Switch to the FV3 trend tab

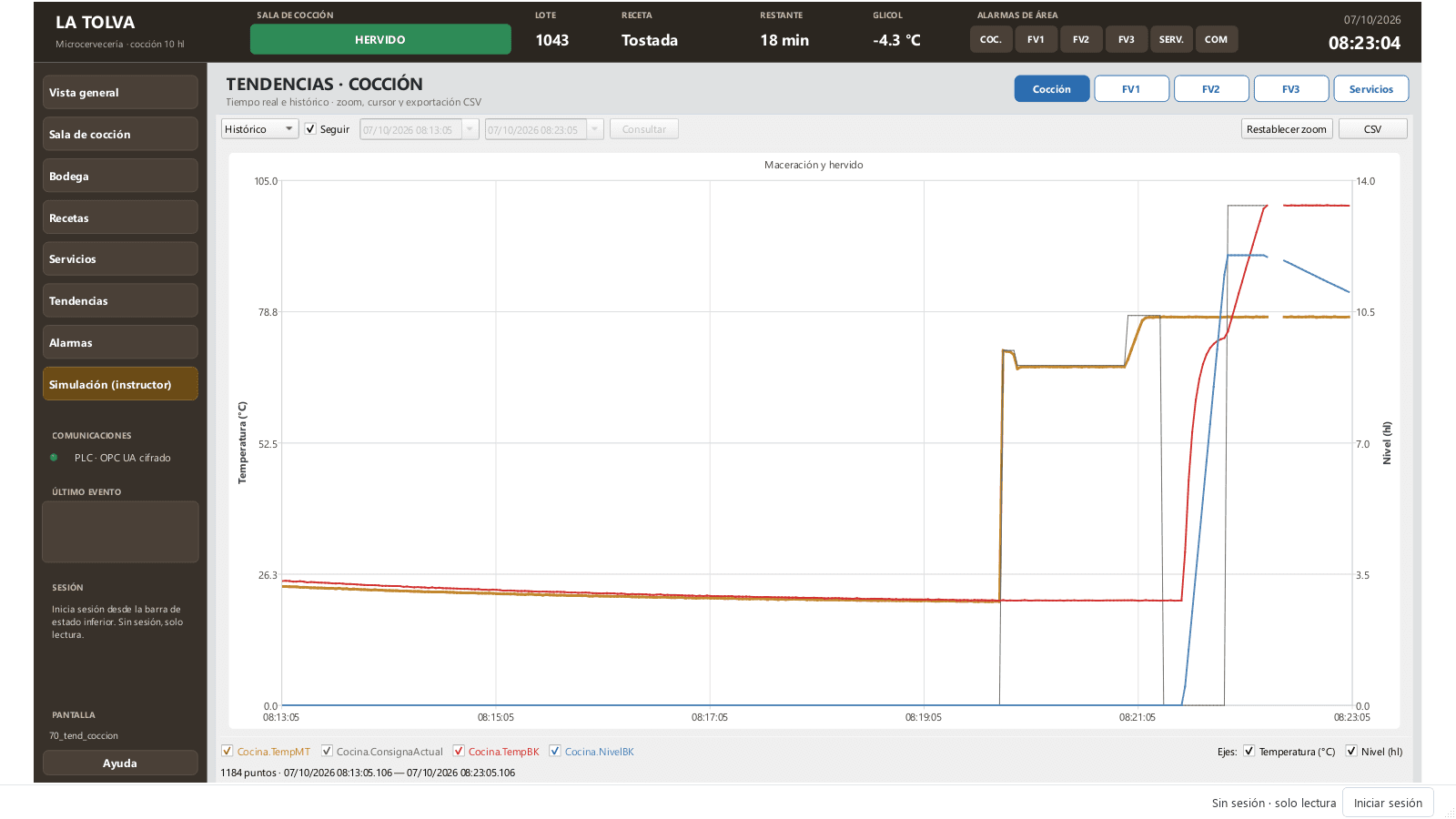click(1291, 88)
